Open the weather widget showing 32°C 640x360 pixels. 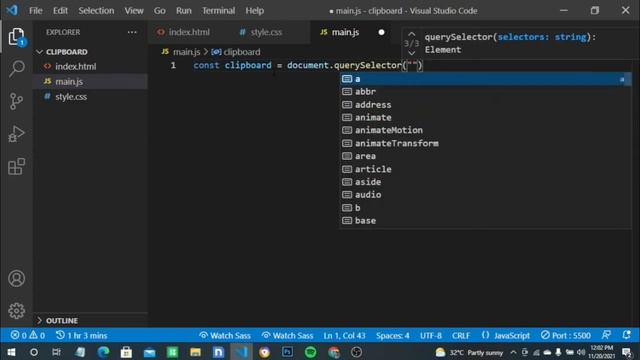[x=469, y=352]
